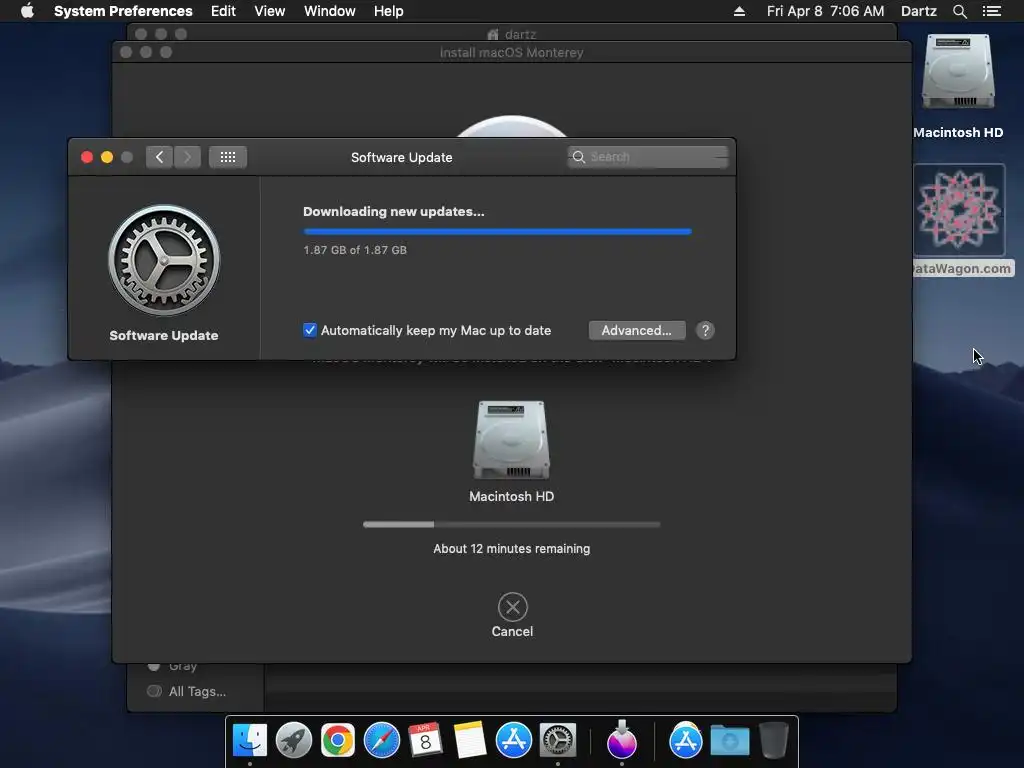Image resolution: width=1024 pixels, height=768 pixels.
Task: Open the View menu
Action: coord(270,11)
